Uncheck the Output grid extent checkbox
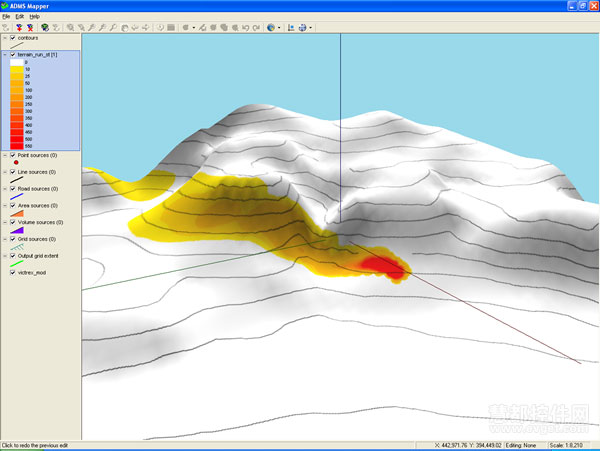The width and height of the screenshot is (600, 451). (13, 256)
